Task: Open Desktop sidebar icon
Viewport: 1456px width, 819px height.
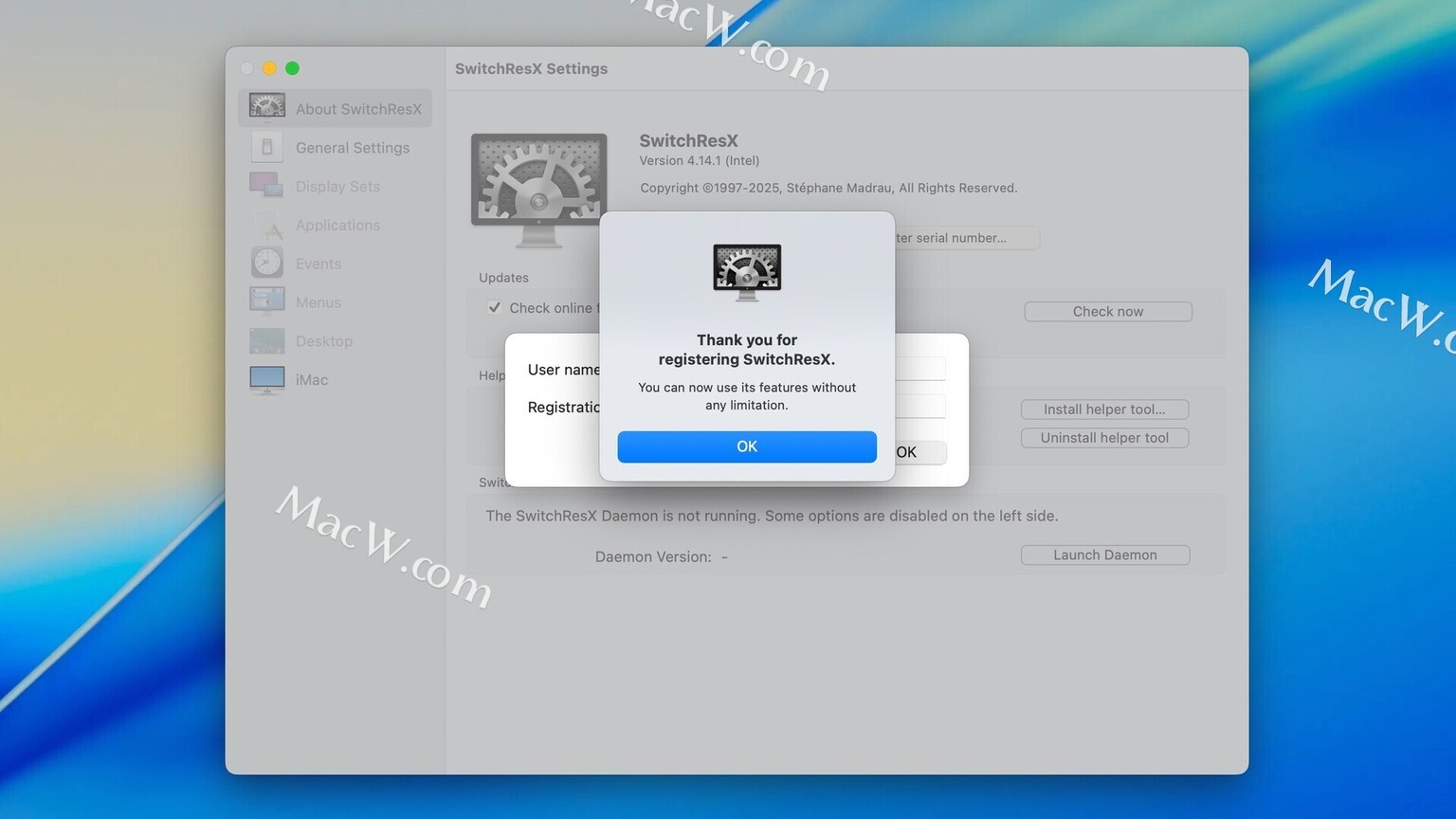Action: tap(267, 340)
